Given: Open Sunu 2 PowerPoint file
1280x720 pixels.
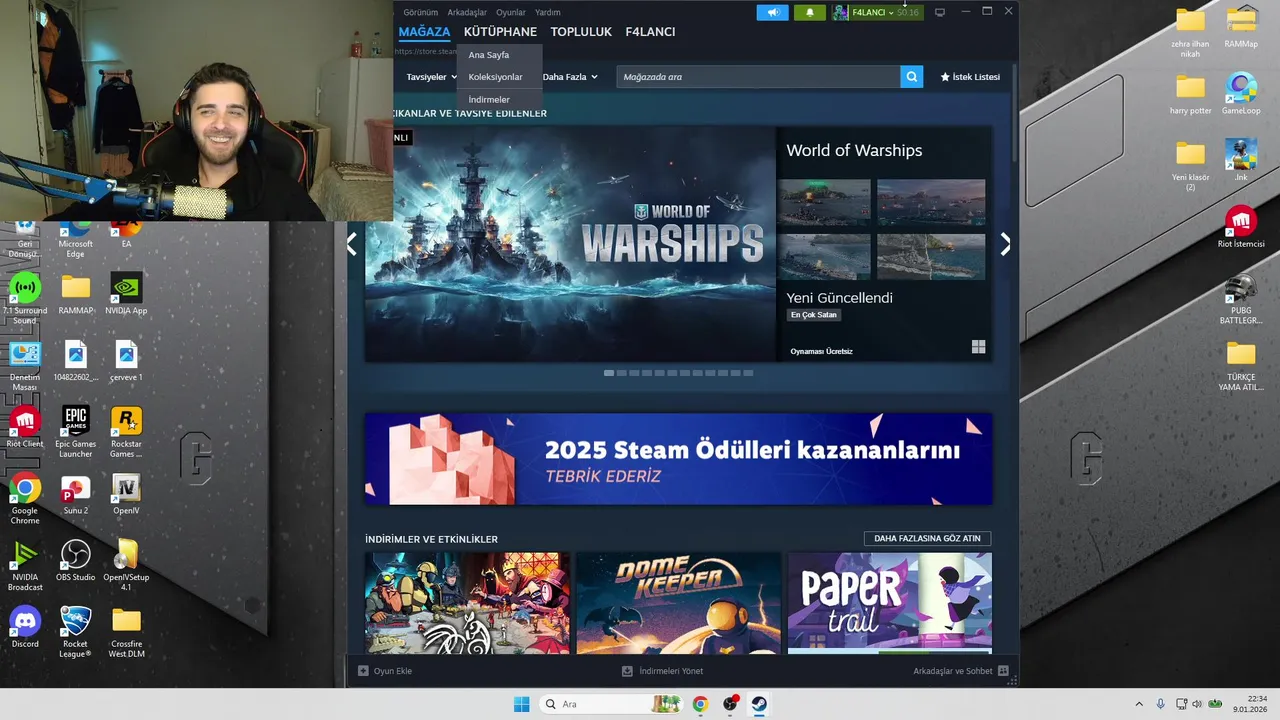Looking at the screenshot, I should click(75, 494).
